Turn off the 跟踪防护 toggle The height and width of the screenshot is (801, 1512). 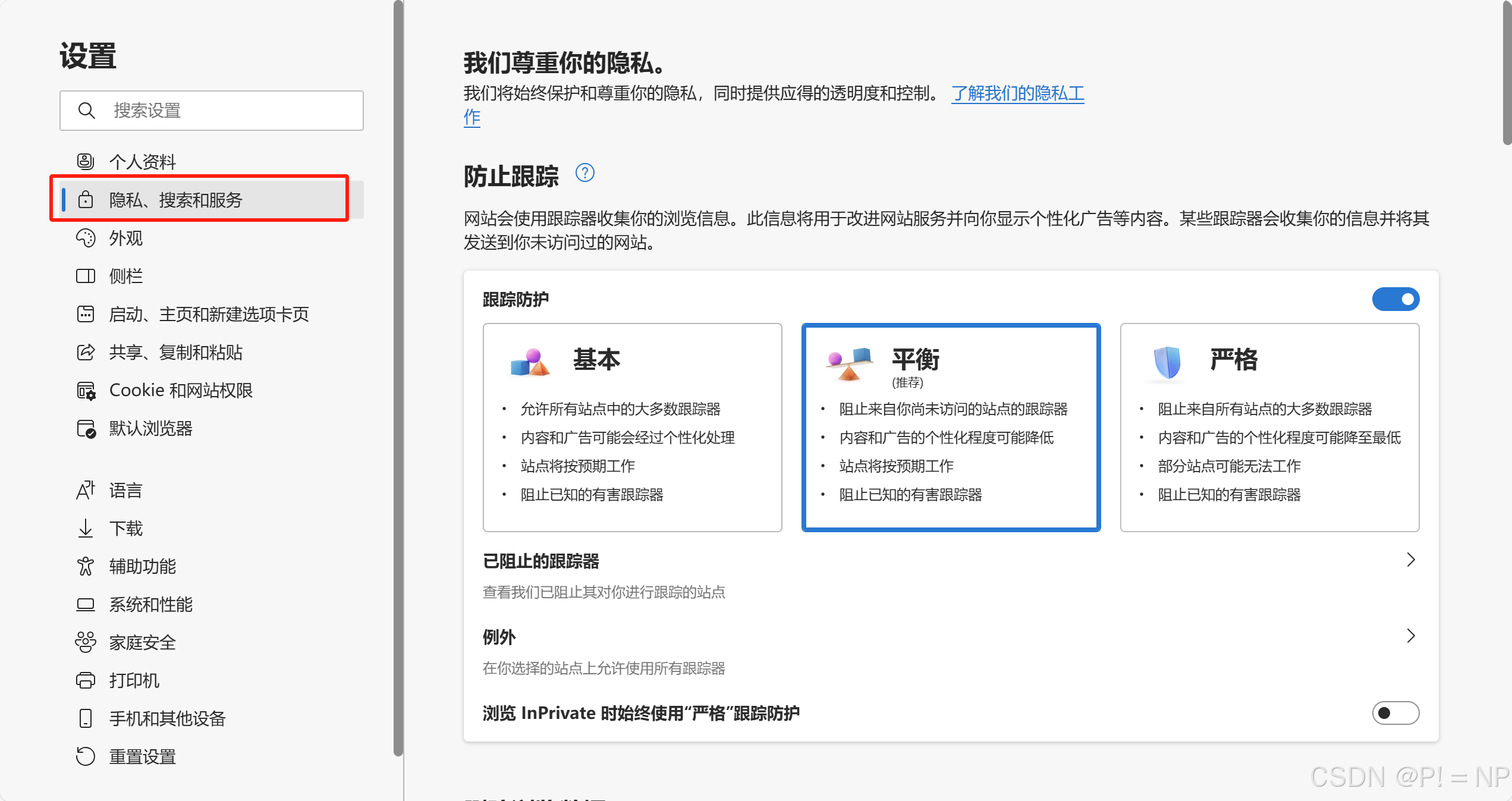1395,299
